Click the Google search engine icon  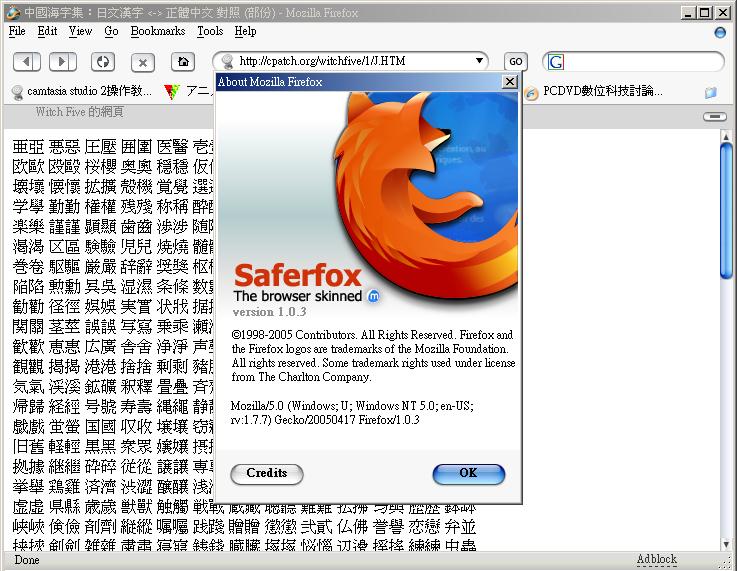pyautogui.click(x=556, y=62)
